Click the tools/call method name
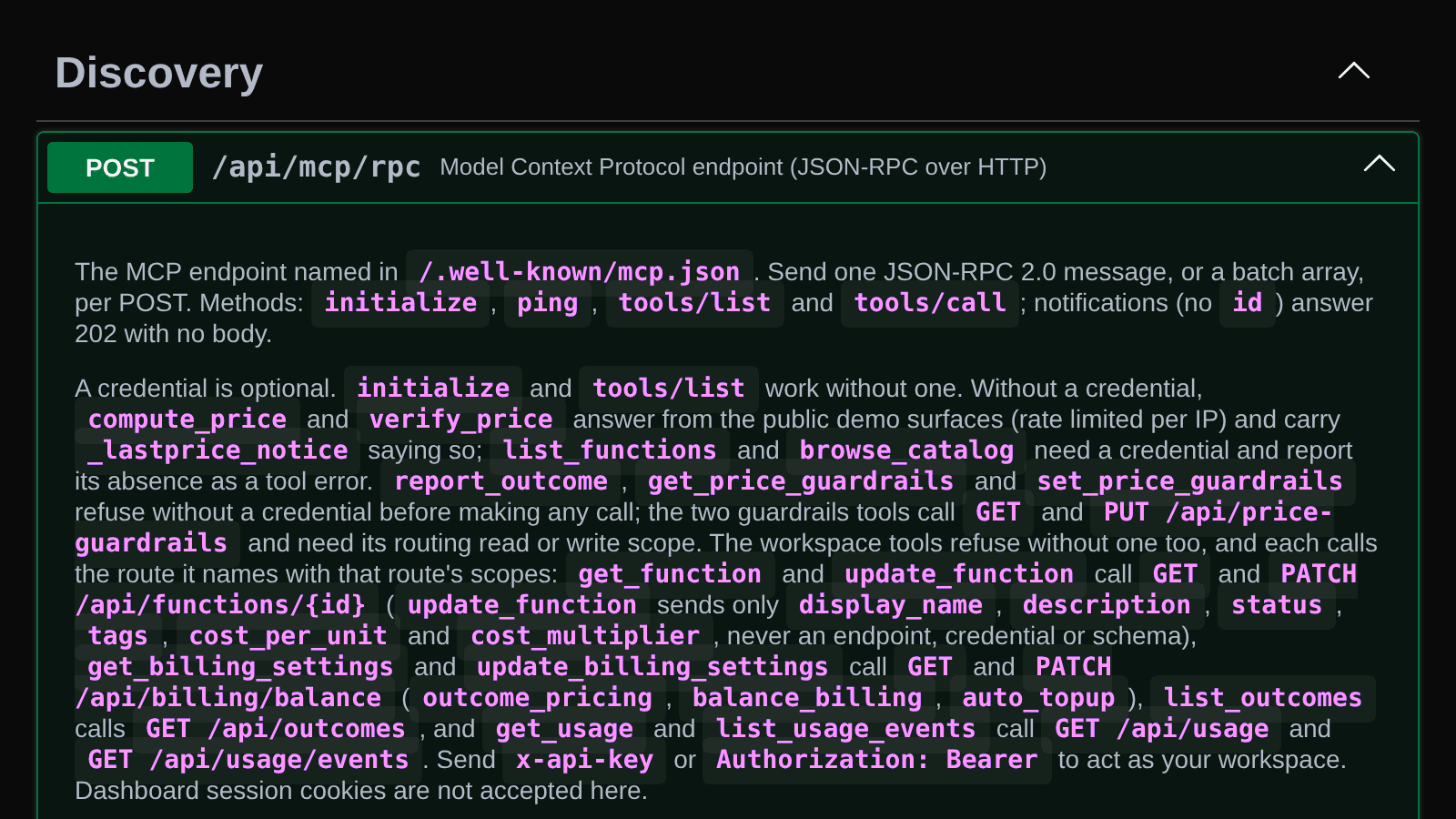The width and height of the screenshot is (1456, 819). [x=930, y=303]
